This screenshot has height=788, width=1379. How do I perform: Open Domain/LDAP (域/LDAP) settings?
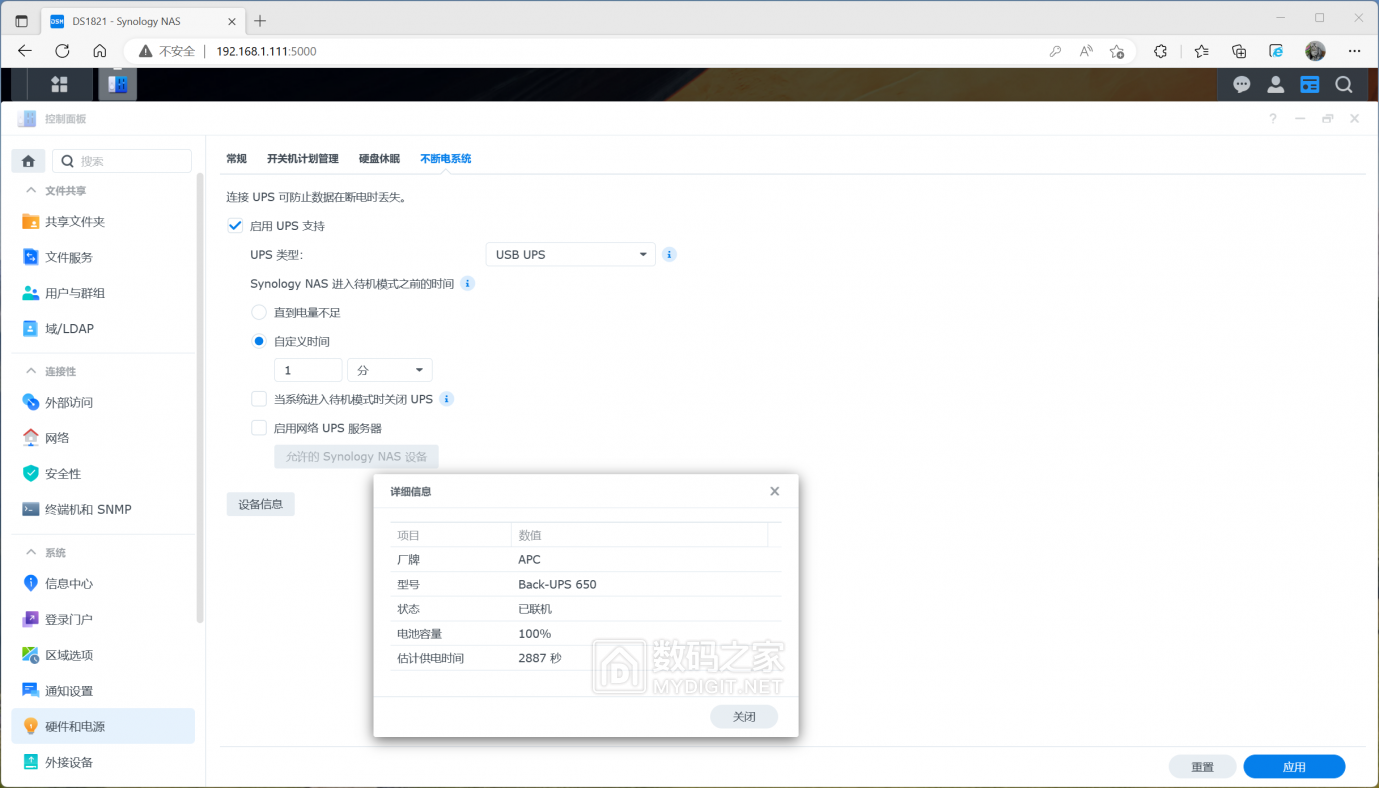coord(103,329)
